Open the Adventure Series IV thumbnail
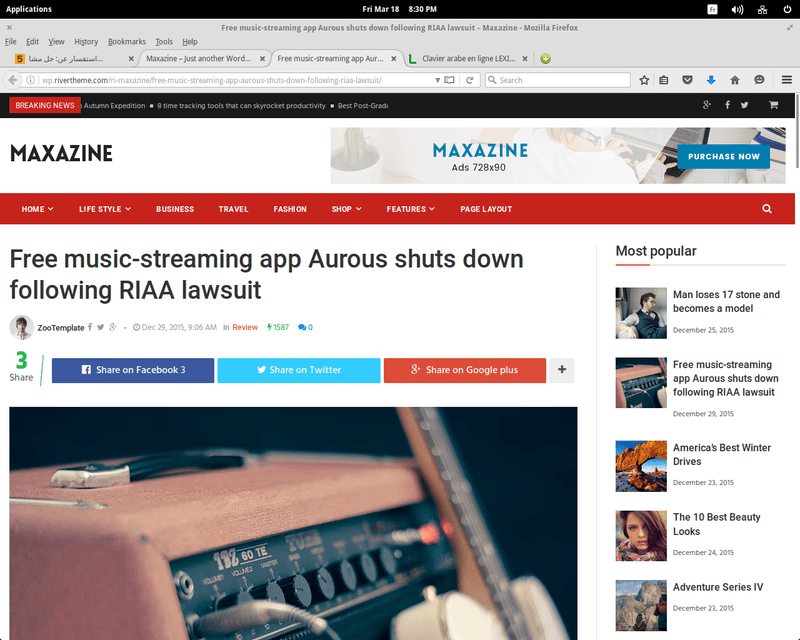This screenshot has width=800, height=640. 641,605
